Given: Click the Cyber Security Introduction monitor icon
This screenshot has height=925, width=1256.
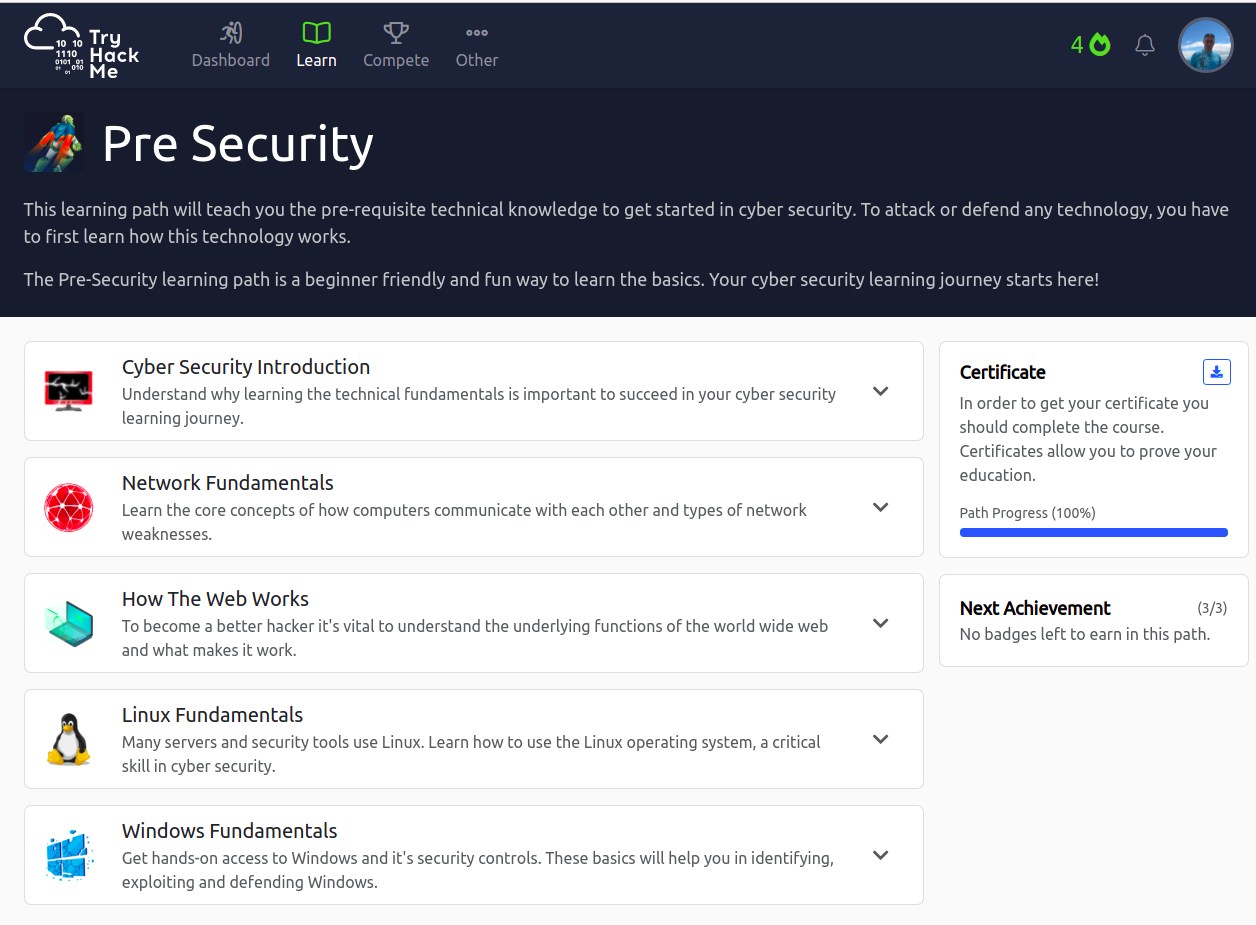Looking at the screenshot, I should coord(69,391).
